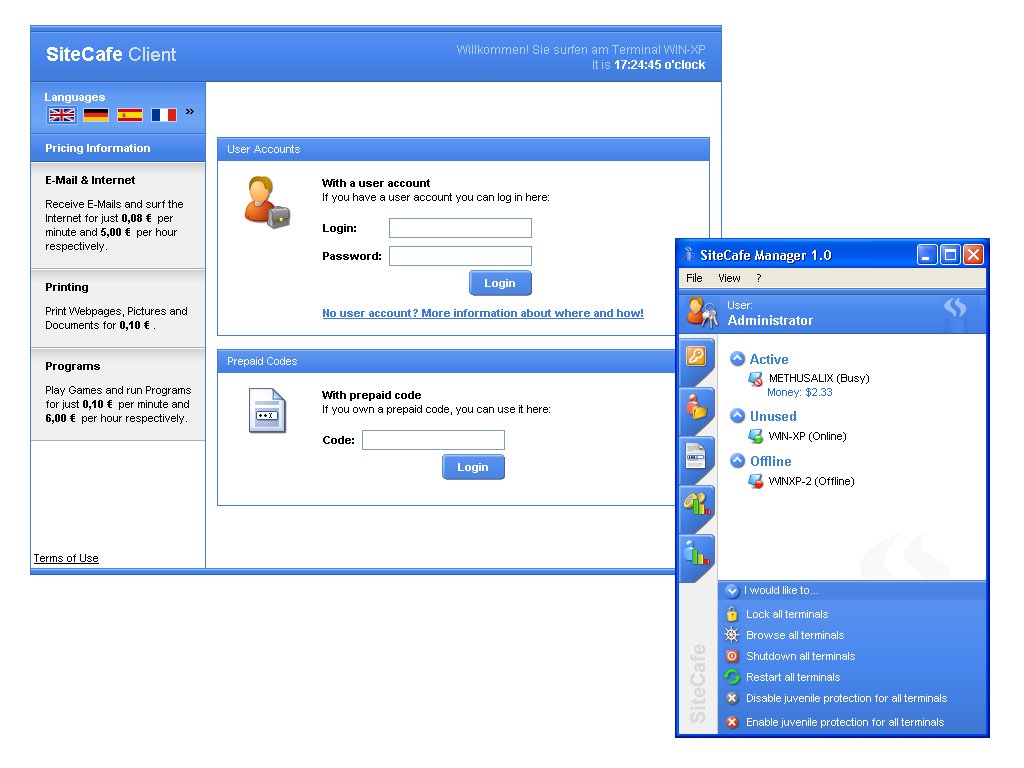
Task: Click the SiteCafe Manager title bar app icon
Action: point(689,254)
